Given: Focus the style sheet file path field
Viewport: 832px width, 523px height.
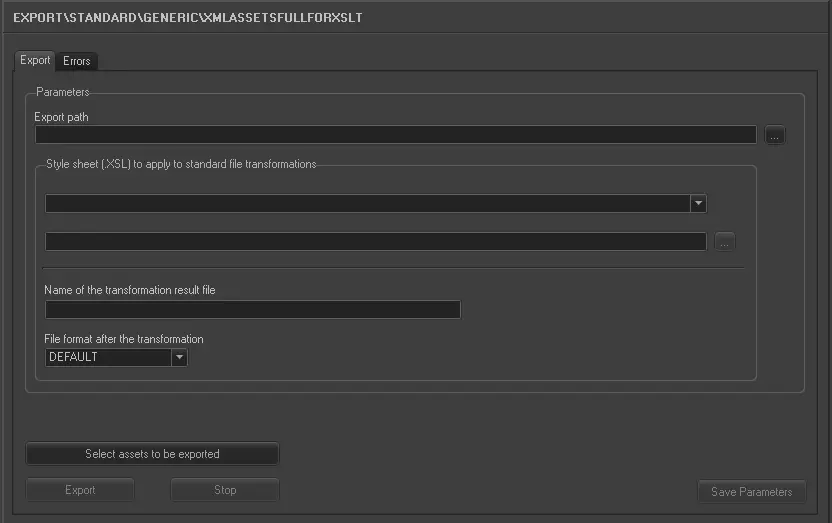Looking at the screenshot, I should coord(375,241).
